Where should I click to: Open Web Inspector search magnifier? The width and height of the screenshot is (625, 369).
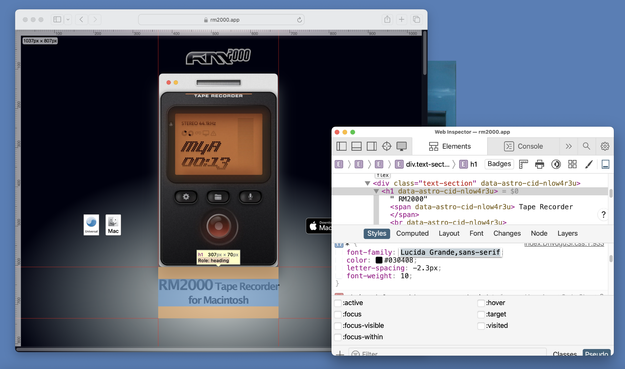pos(586,146)
